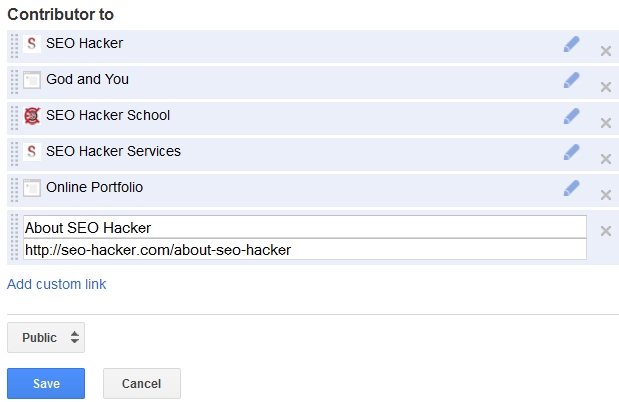Remove the Online Portfolio link
Screen dimensions: 619x402
coord(605,195)
